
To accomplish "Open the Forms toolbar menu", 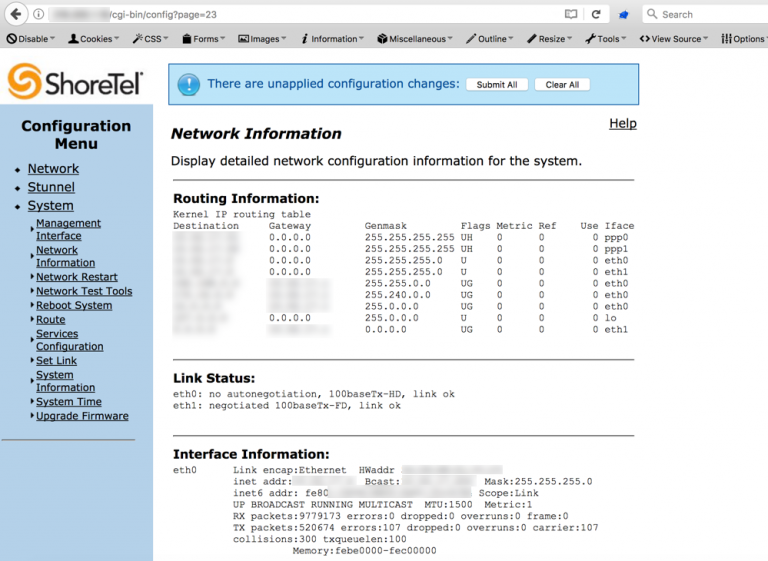I will (204, 39).
